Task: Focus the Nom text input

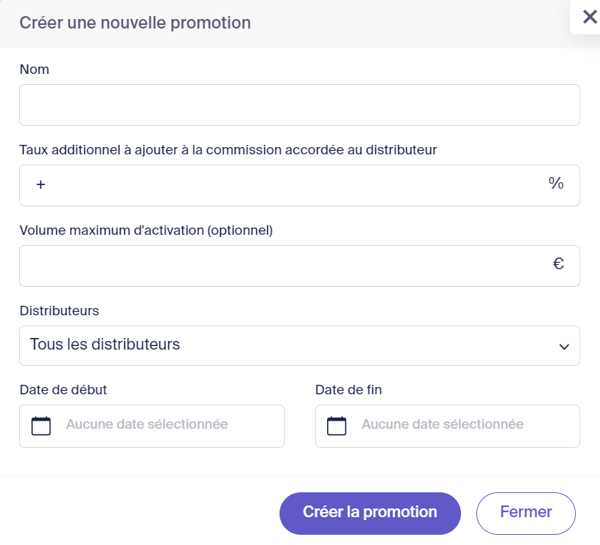Action: pos(300,105)
